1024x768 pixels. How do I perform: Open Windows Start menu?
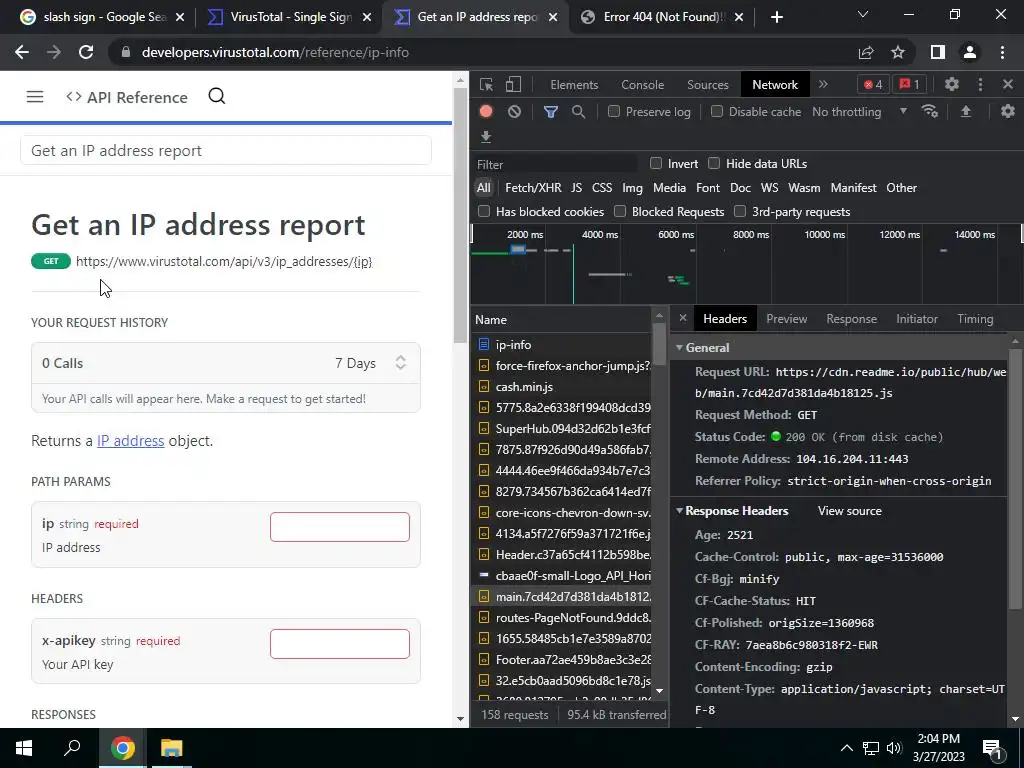point(24,748)
